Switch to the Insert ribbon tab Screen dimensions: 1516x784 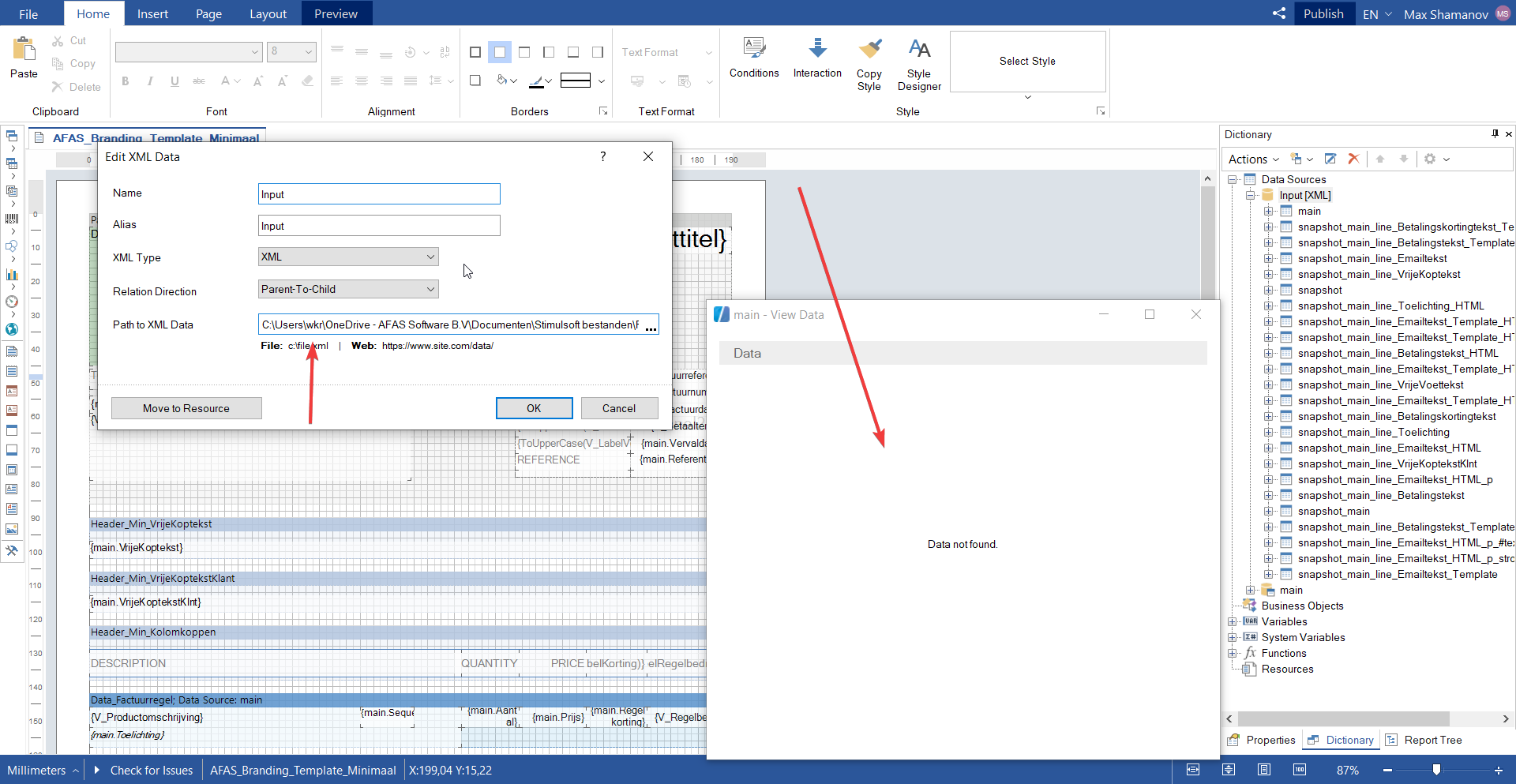tap(152, 14)
